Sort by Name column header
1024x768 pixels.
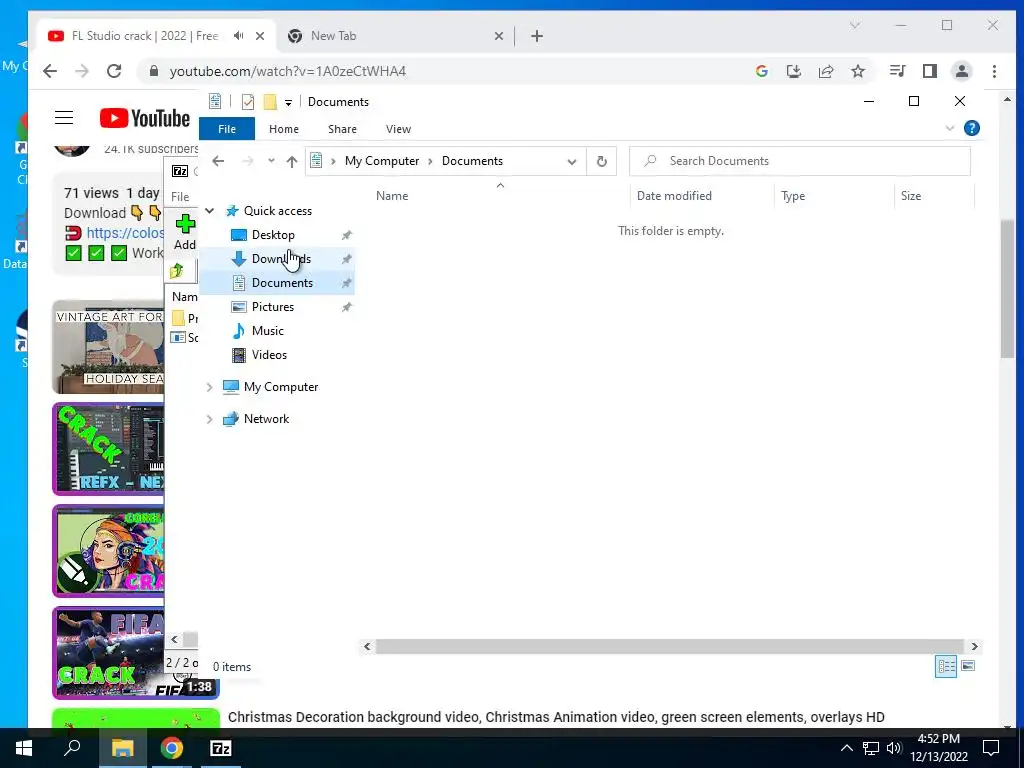[392, 195]
